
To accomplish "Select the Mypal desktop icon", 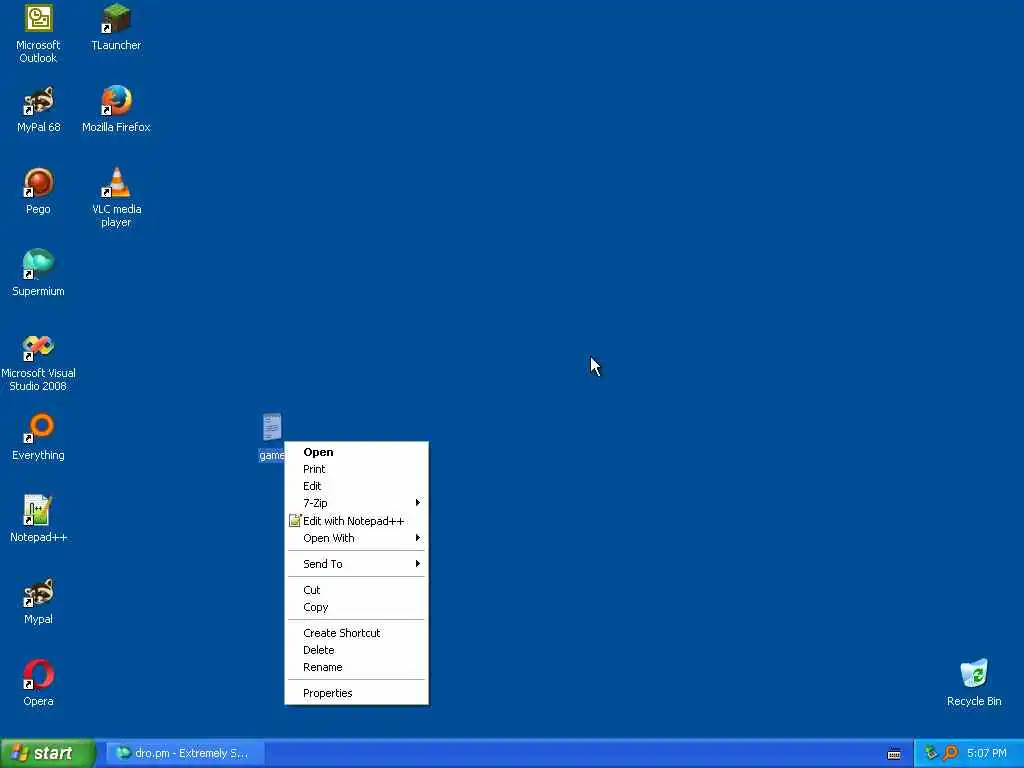I will (x=39, y=602).
